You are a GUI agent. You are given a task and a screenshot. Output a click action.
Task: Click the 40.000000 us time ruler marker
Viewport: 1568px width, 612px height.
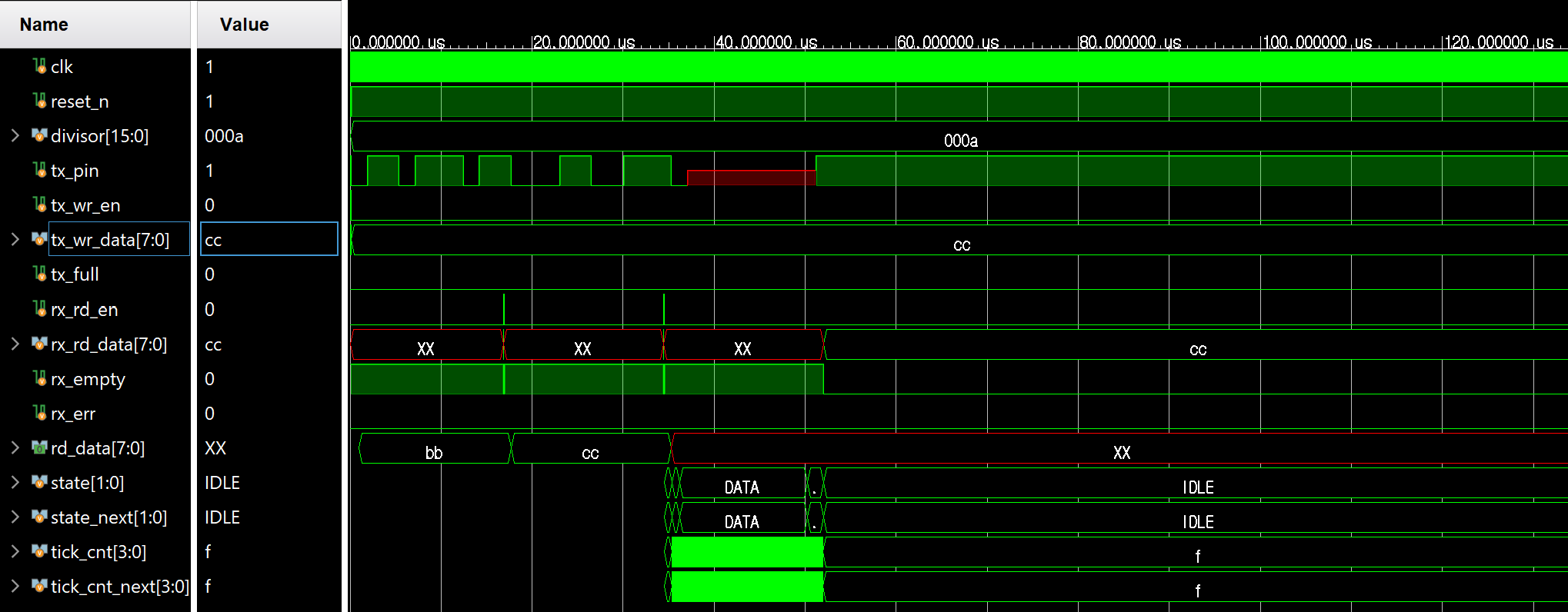pyautogui.click(x=766, y=42)
